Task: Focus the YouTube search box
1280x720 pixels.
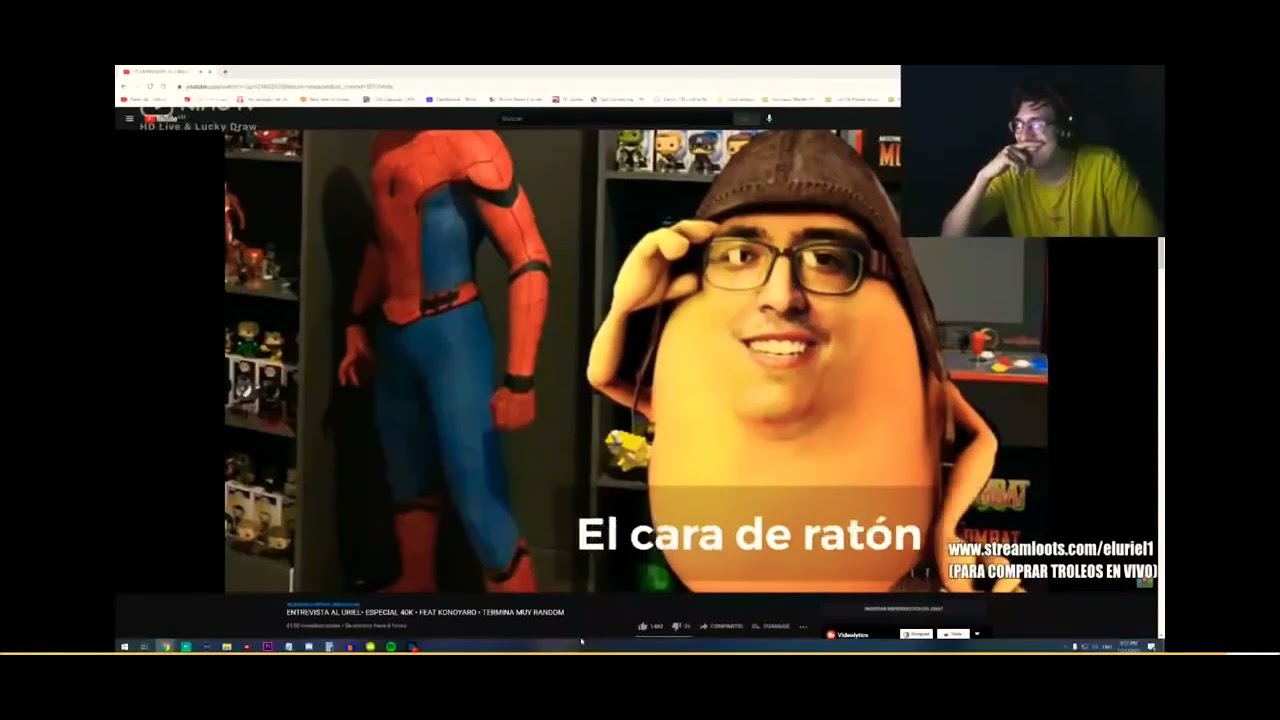Action: pos(615,118)
